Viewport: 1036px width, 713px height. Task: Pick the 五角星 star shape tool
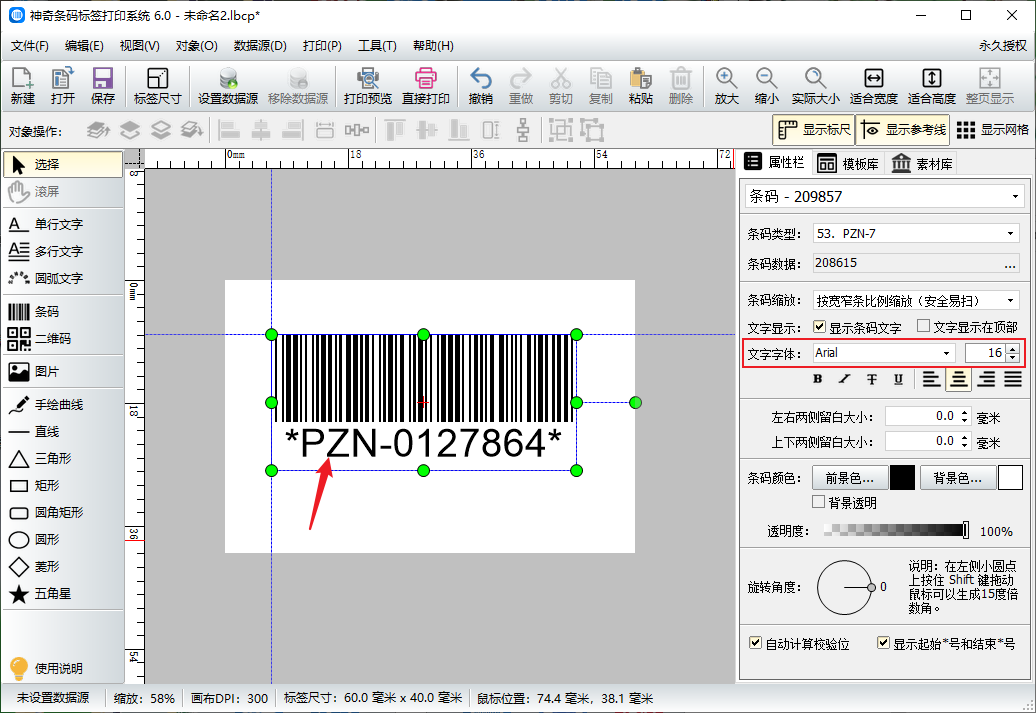(x=63, y=594)
